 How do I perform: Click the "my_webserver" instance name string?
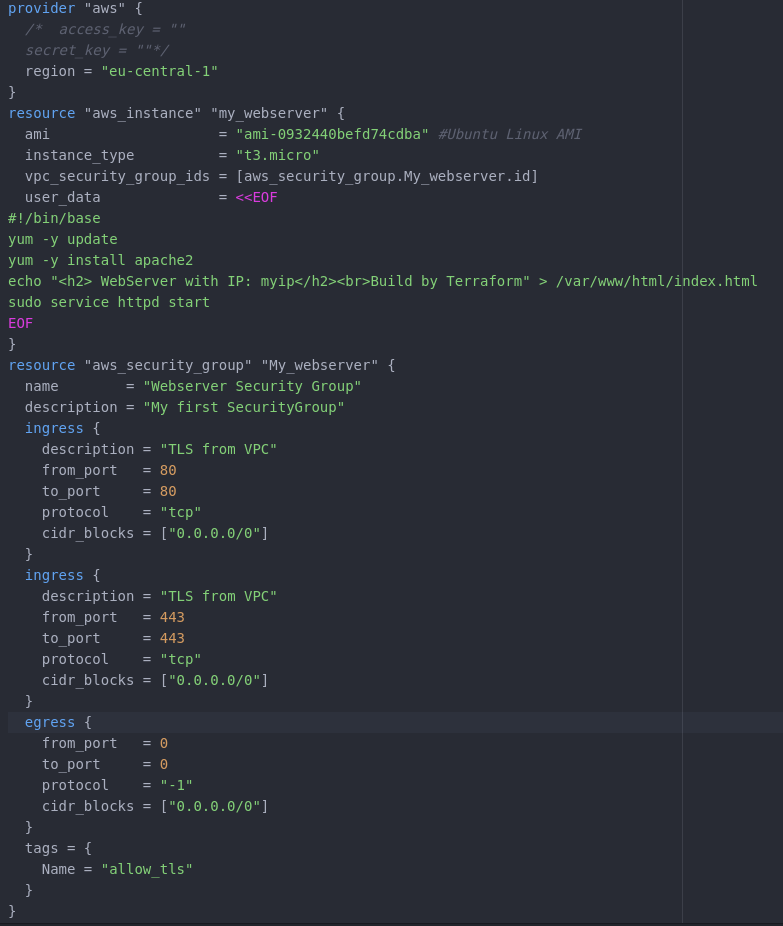click(269, 113)
